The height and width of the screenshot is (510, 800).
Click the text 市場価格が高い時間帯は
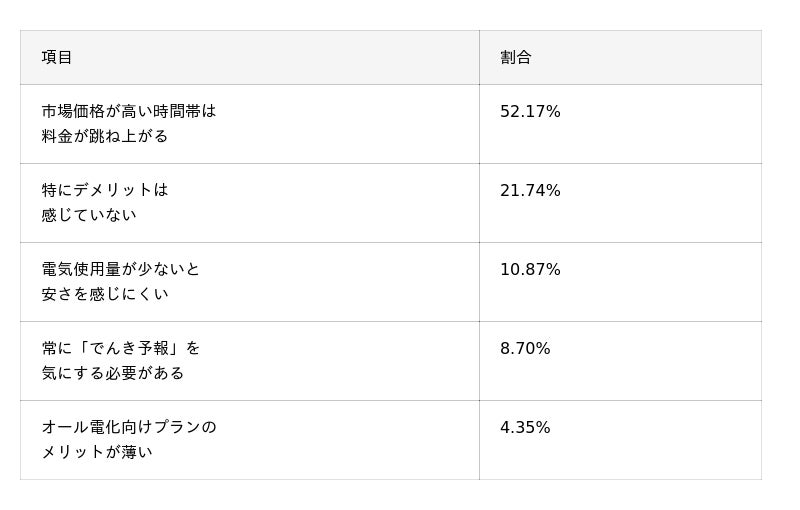[x=129, y=111]
